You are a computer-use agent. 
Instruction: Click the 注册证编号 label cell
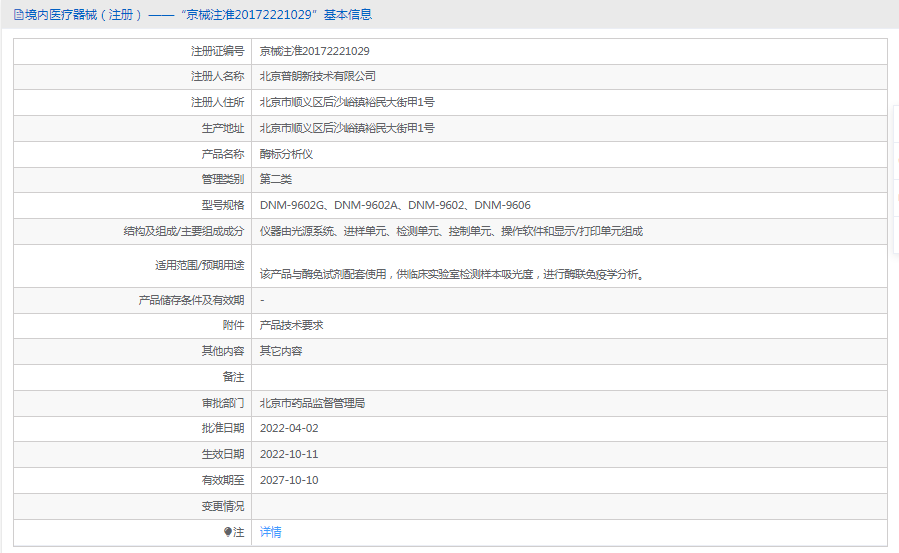(x=132, y=51)
